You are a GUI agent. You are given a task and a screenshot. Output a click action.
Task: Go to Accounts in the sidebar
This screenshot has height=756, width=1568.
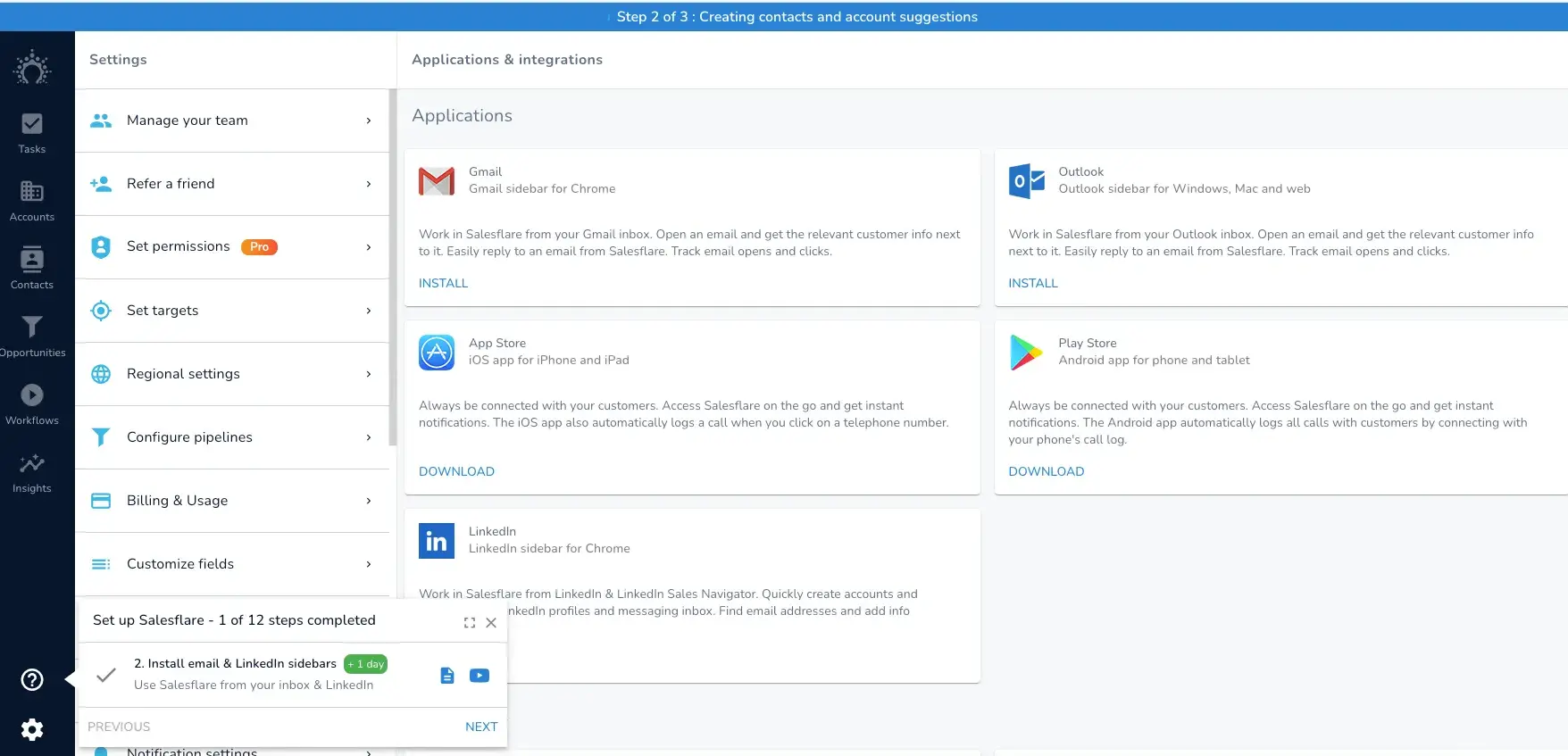click(x=32, y=200)
